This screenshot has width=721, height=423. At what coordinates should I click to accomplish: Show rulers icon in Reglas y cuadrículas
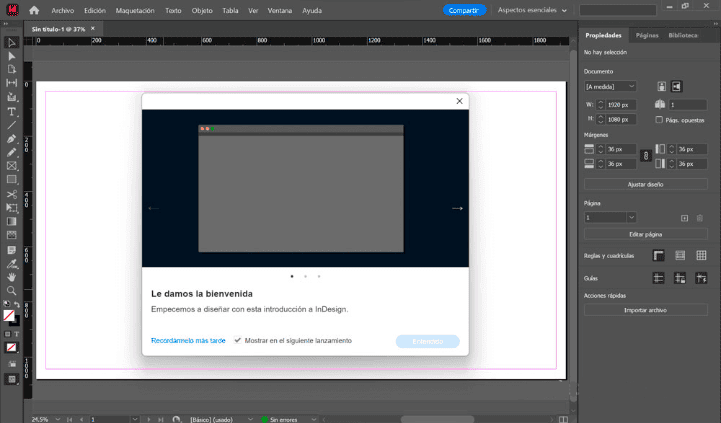tap(658, 256)
